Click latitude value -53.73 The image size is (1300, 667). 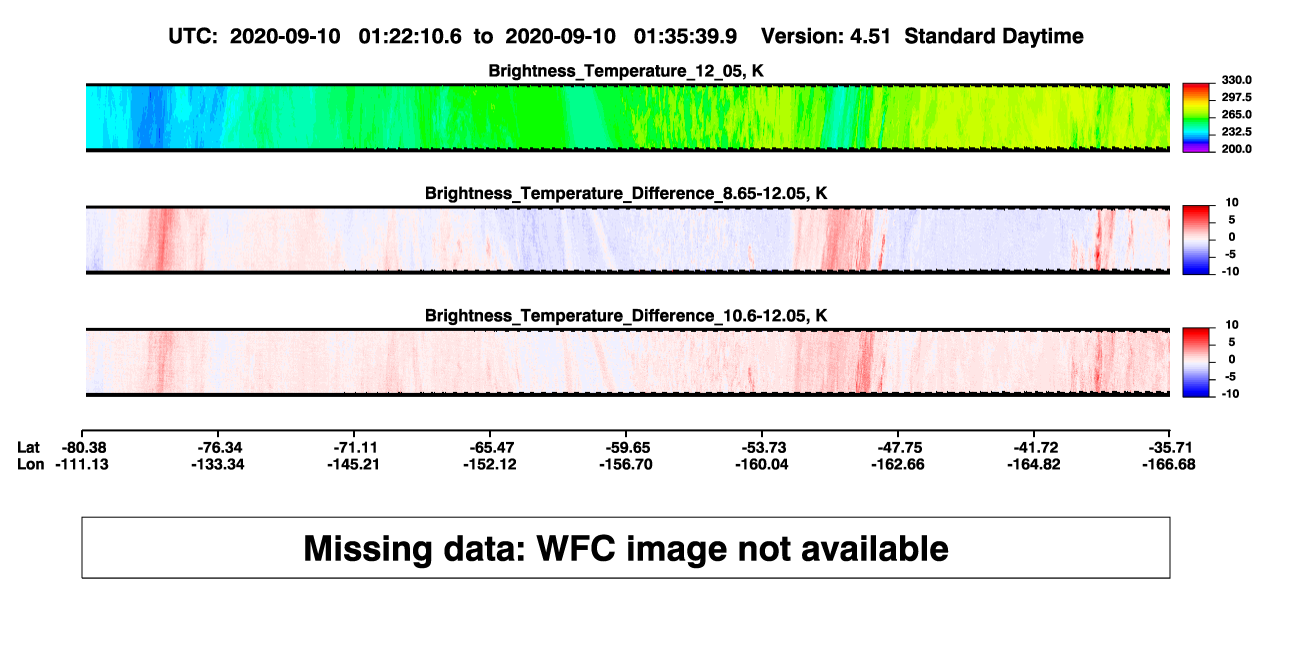click(765, 447)
